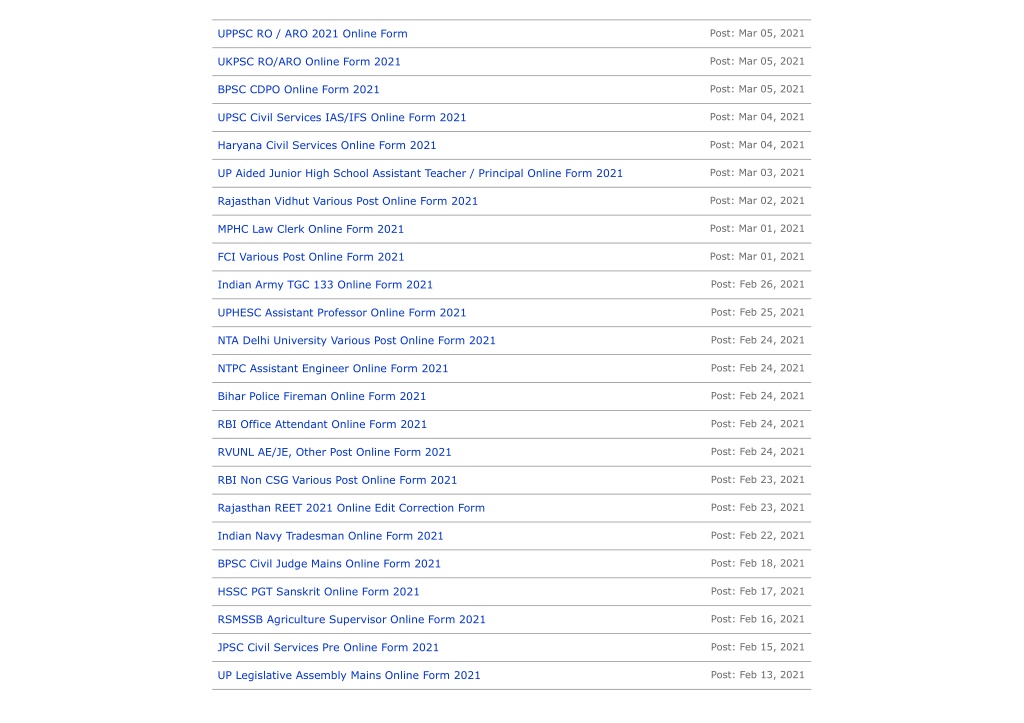Click Rajasthan Vidhut Various Post Online Form

click(x=347, y=201)
